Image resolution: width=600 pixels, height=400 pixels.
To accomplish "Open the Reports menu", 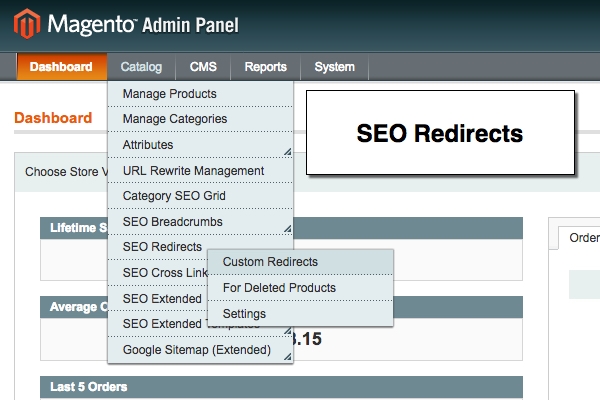I will 266,67.
